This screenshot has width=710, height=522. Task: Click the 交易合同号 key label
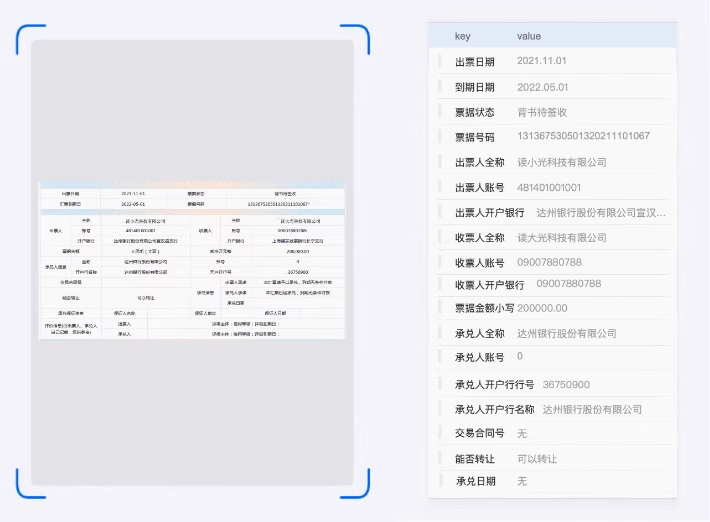point(480,433)
